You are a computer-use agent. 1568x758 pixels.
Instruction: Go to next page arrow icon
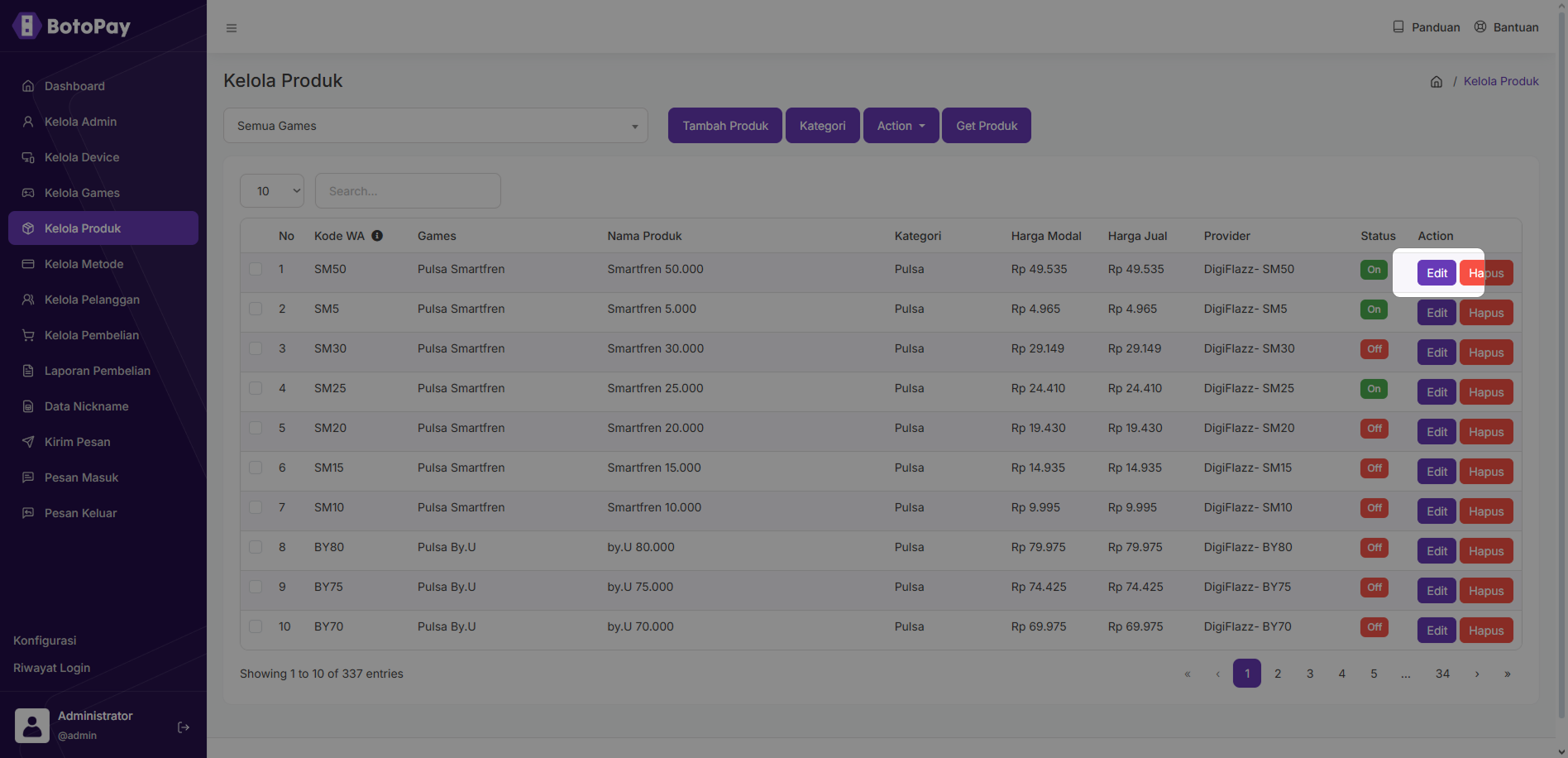(1477, 674)
